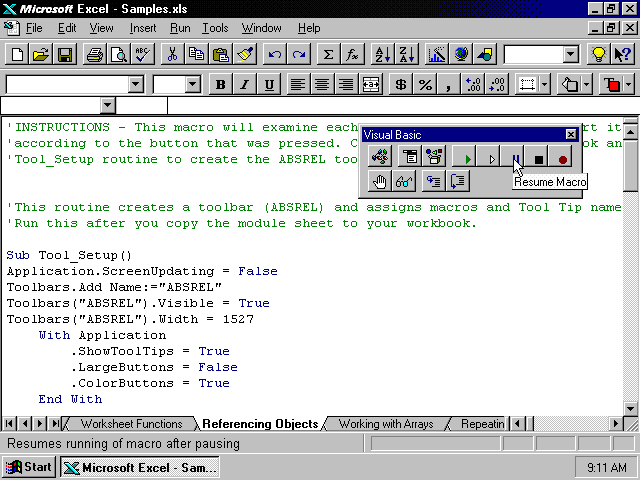Image resolution: width=640 pixels, height=480 pixels.
Task: Click Center Across Columns icon
Action: tap(370, 84)
